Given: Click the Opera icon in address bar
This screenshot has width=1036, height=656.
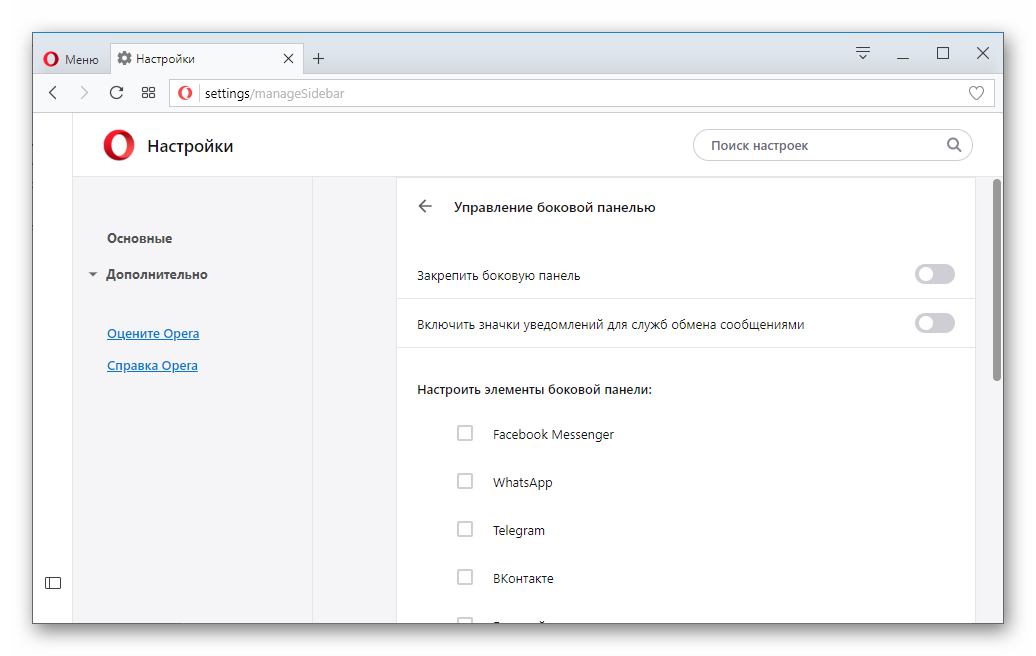Looking at the screenshot, I should (185, 93).
